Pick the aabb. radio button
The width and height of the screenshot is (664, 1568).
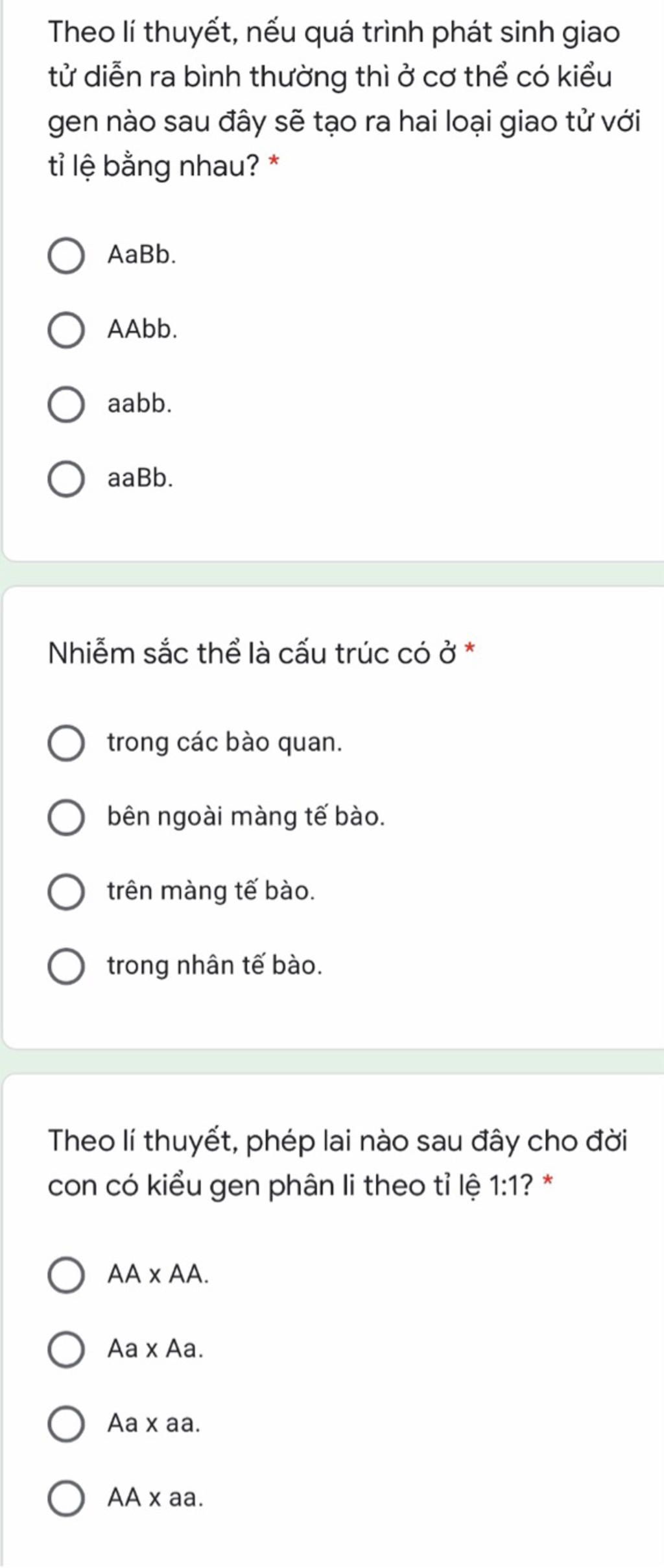(x=66, y=405)
